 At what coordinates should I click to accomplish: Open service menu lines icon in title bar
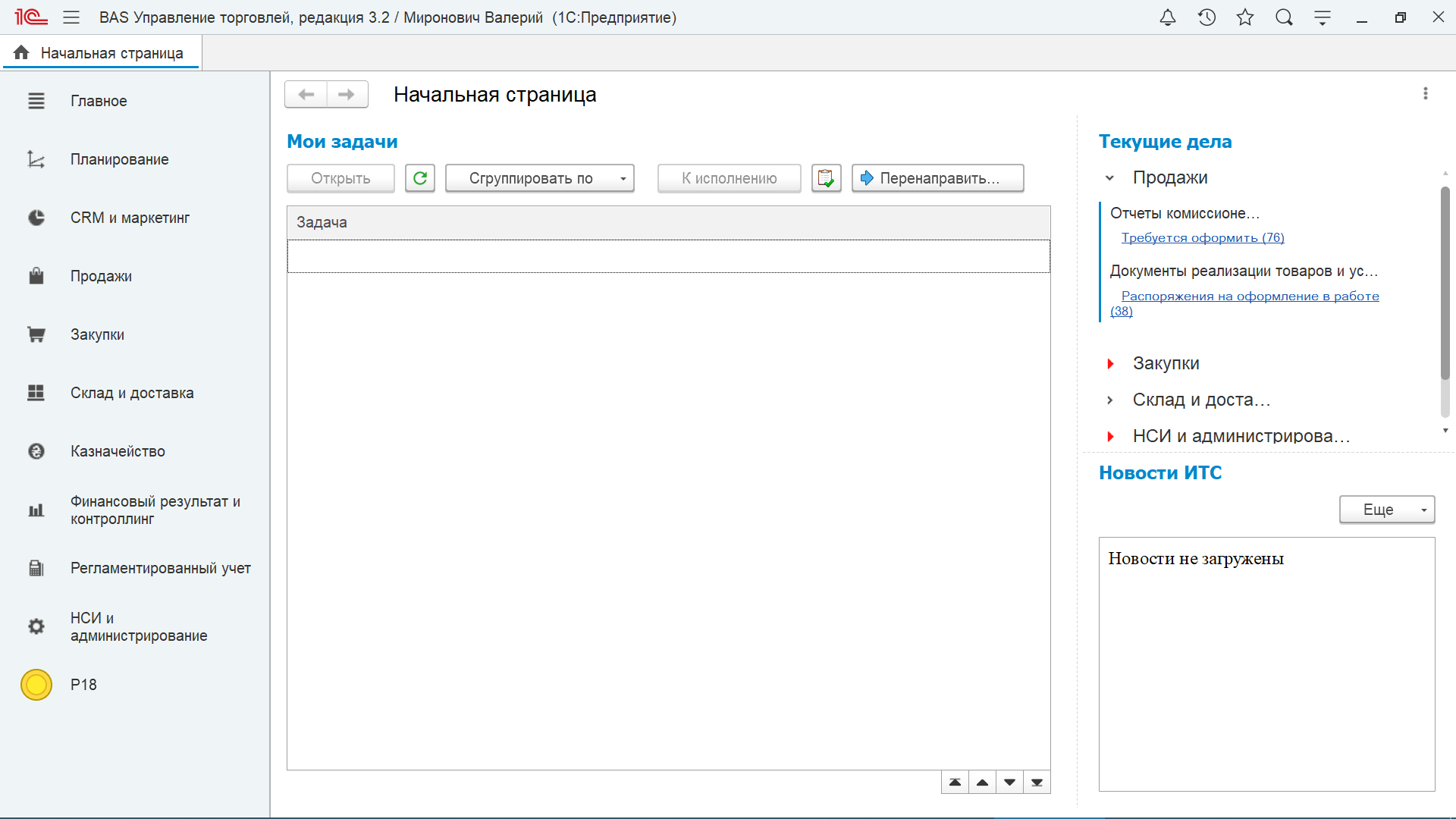1323,17
